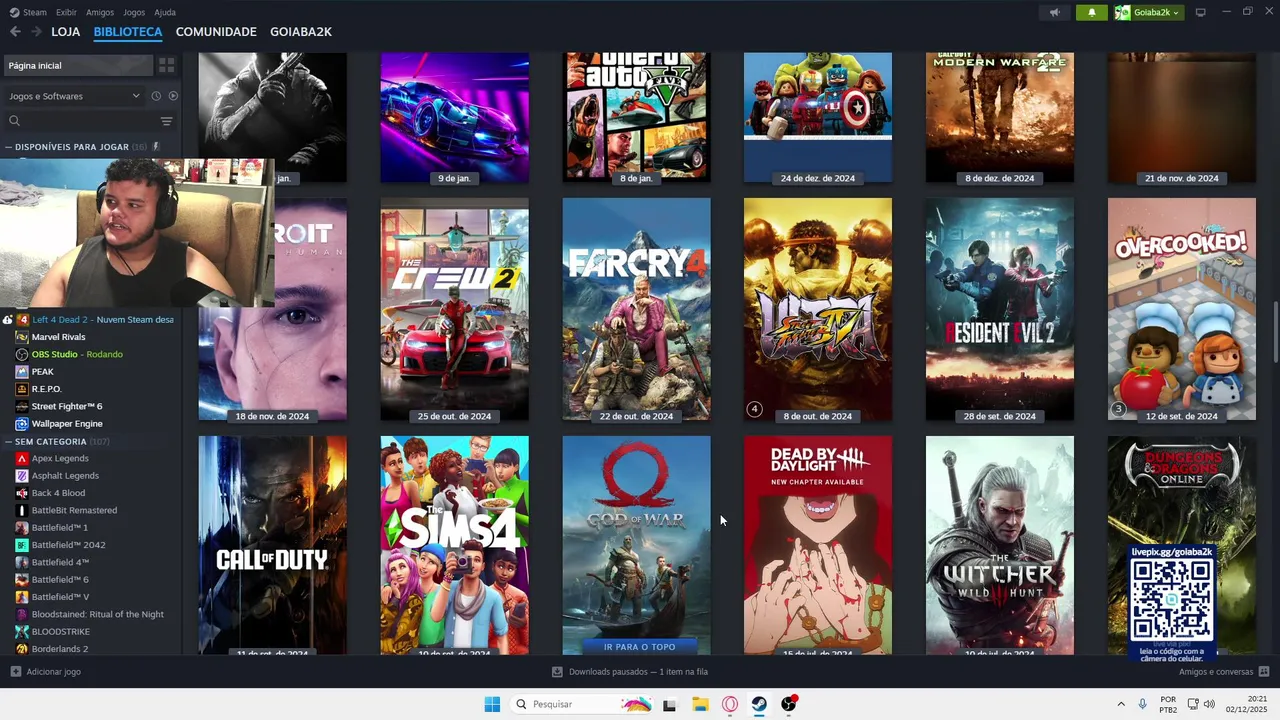Select Left 4 Dead 2 in sidebar
This screenshot has width=1280, height=720.
pyautogui.click(x=95, y=320)
